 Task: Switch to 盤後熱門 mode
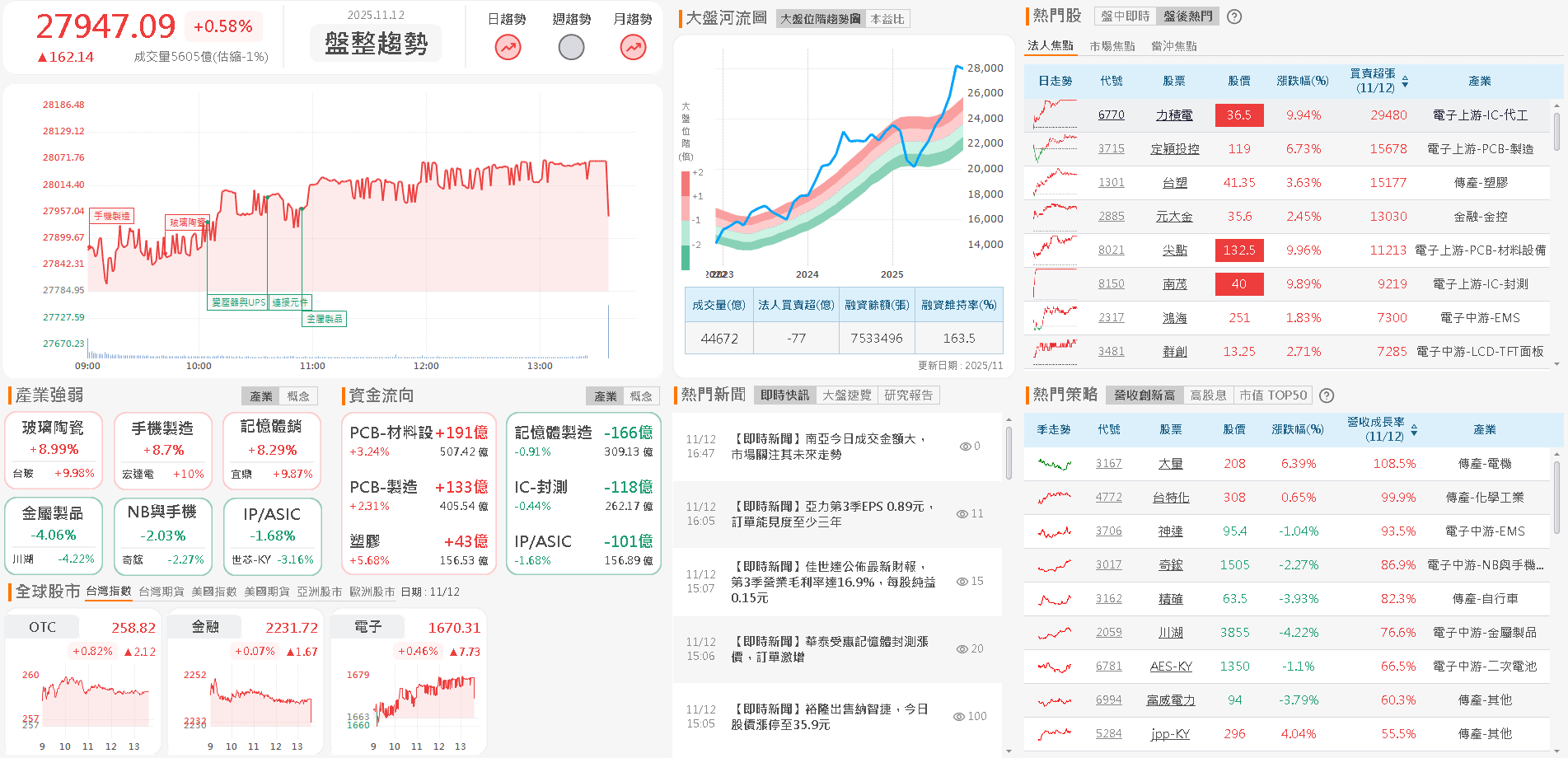pos(1187,16)
